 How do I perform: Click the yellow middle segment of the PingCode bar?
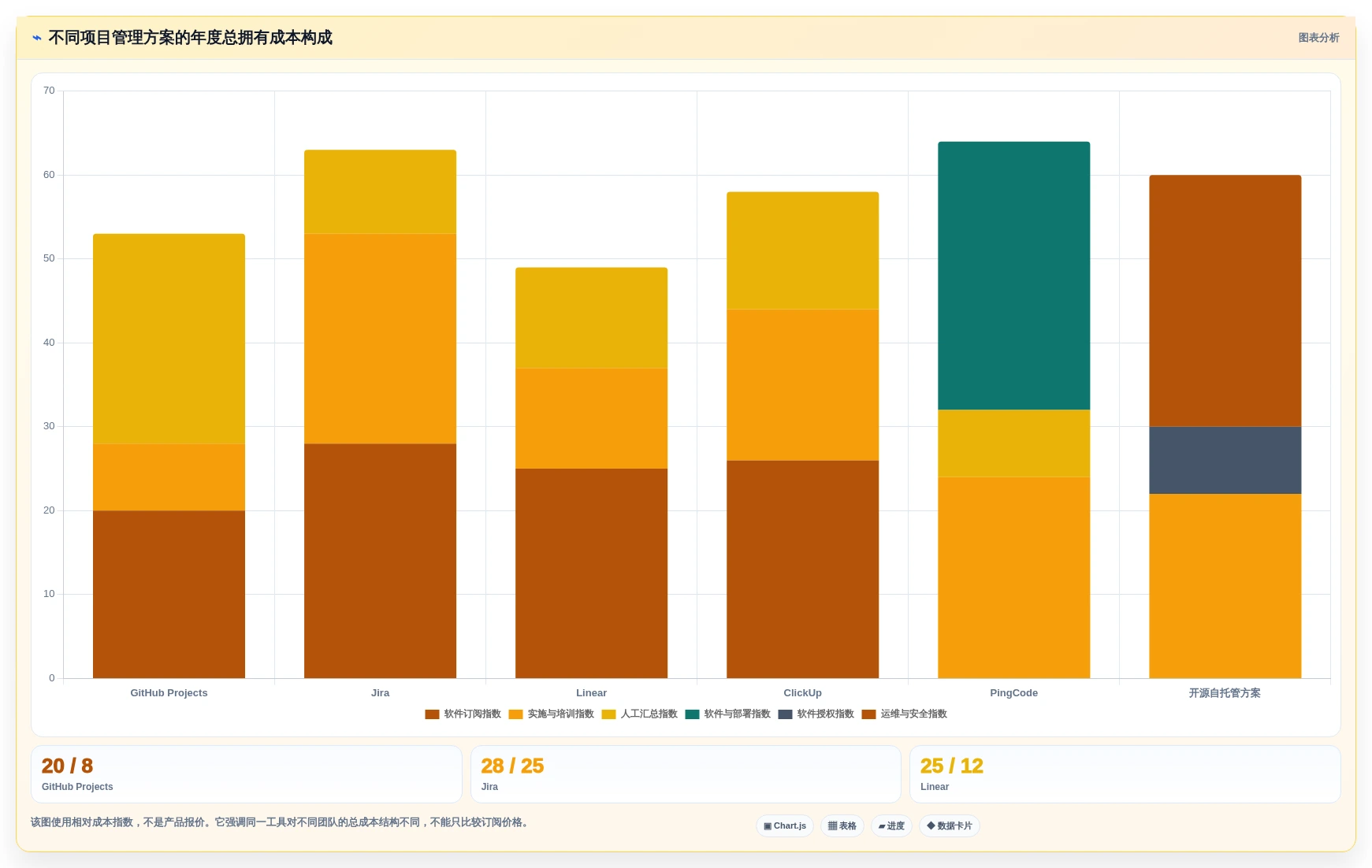point(1013,443)
